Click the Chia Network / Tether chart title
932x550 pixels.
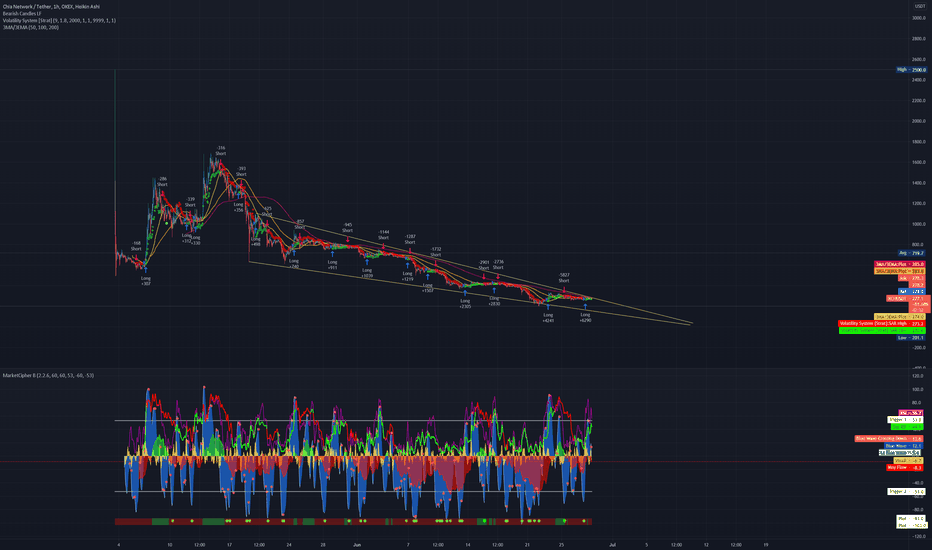point(51,7)
